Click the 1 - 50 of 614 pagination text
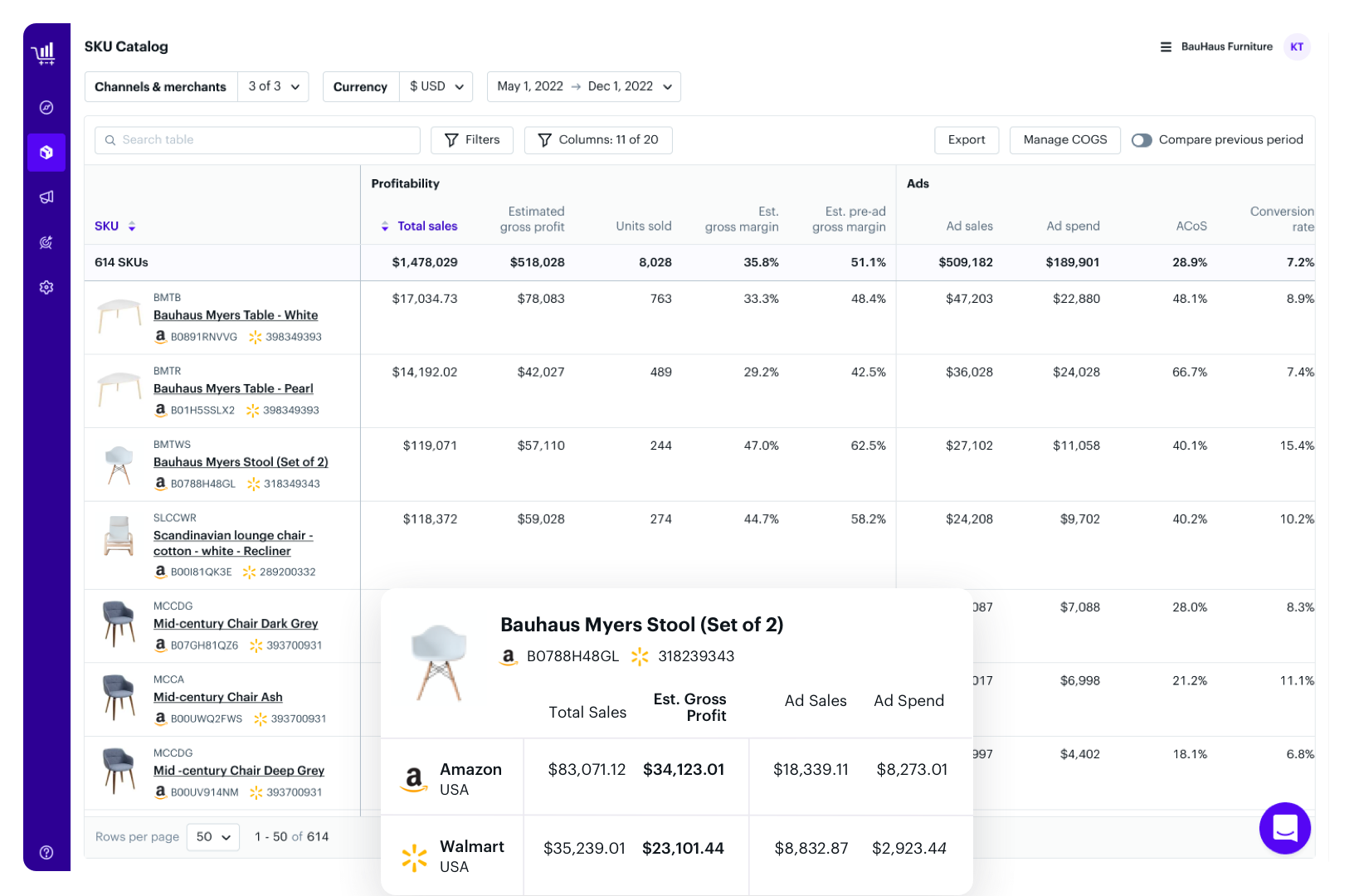The height and width of the screenshot is (896, 1354). 291,837
